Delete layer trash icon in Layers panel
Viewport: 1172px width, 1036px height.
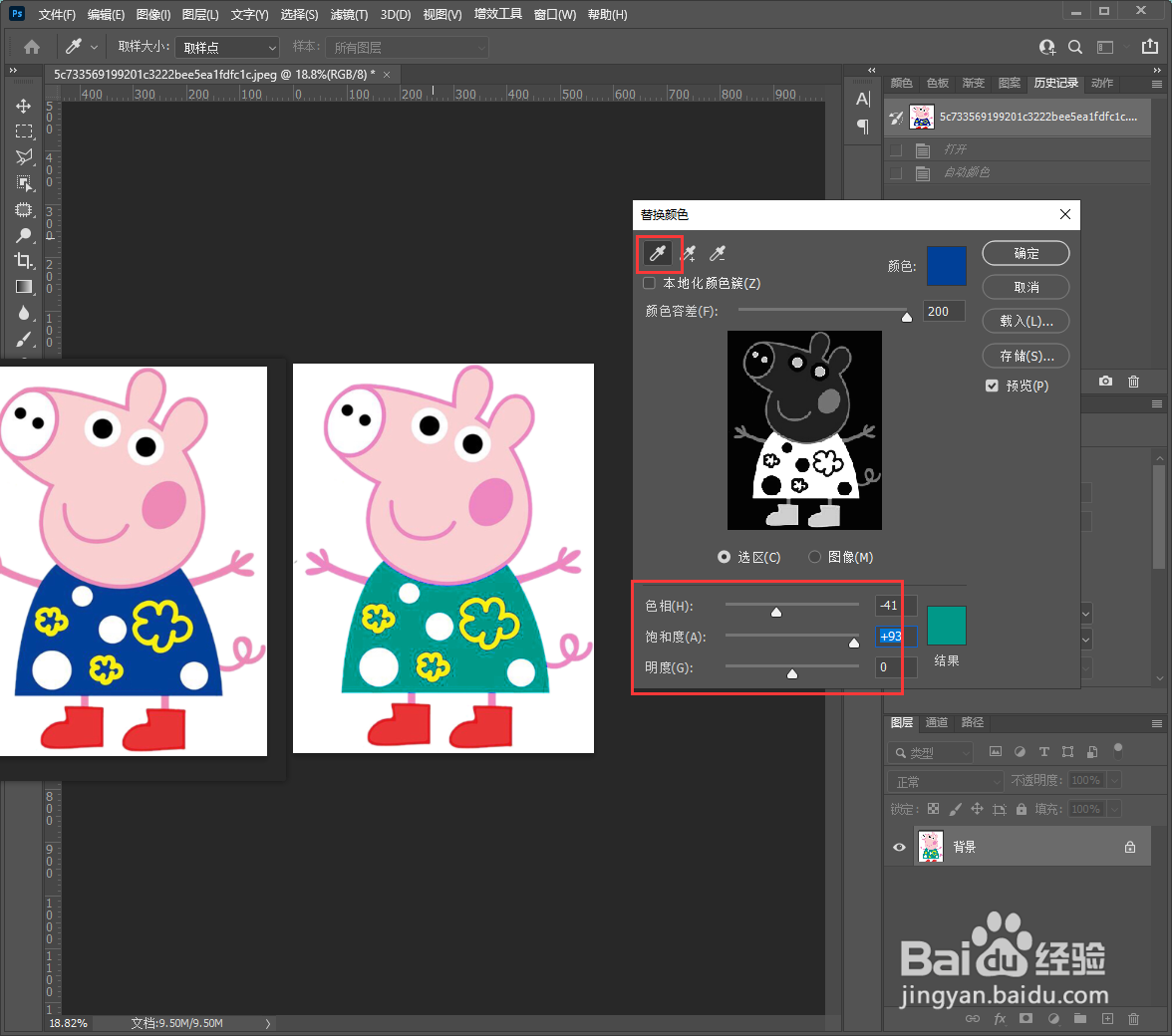(x=1133, y=1018)
